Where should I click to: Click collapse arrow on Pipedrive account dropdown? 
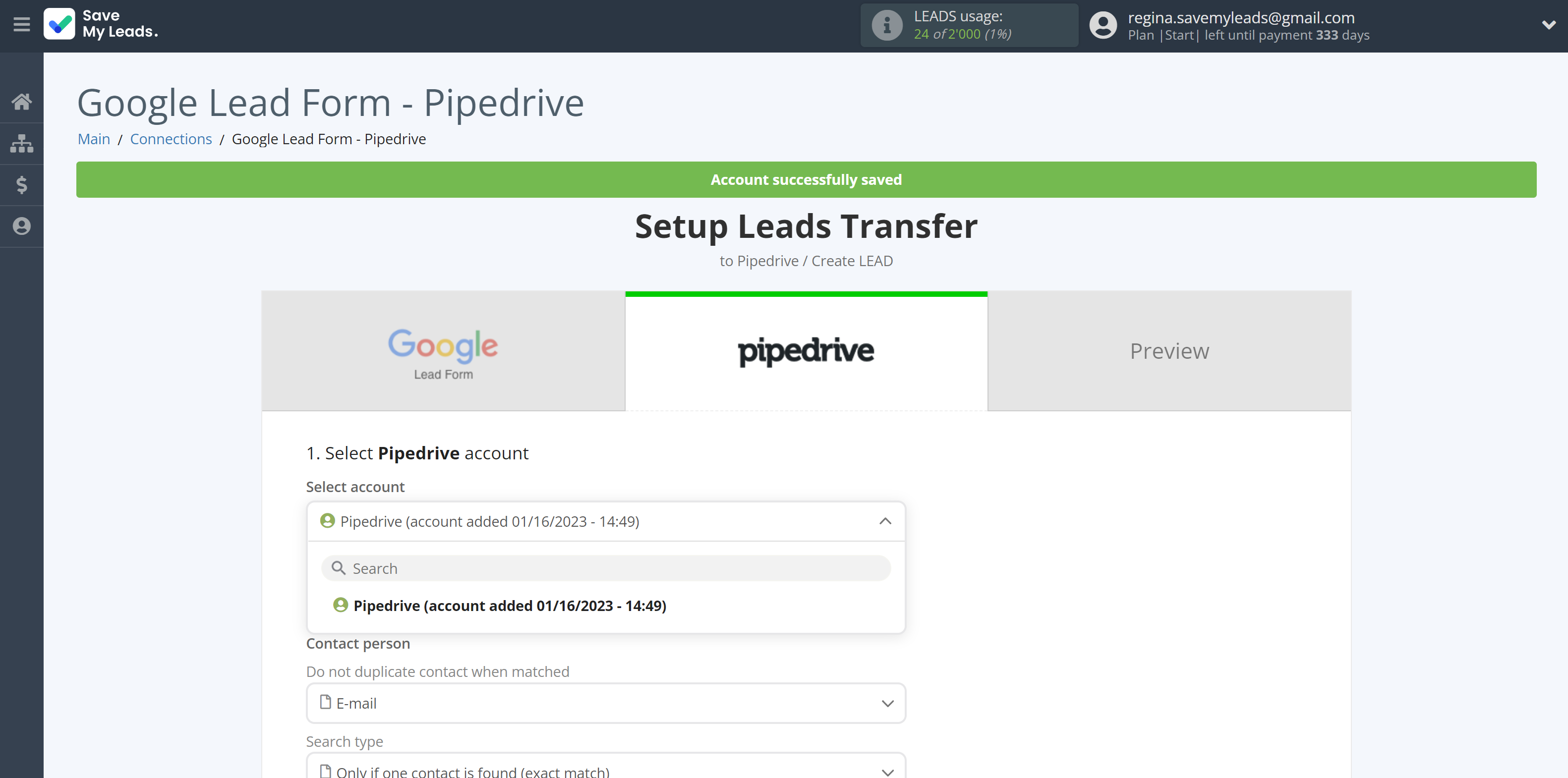(x=886, y=521)
